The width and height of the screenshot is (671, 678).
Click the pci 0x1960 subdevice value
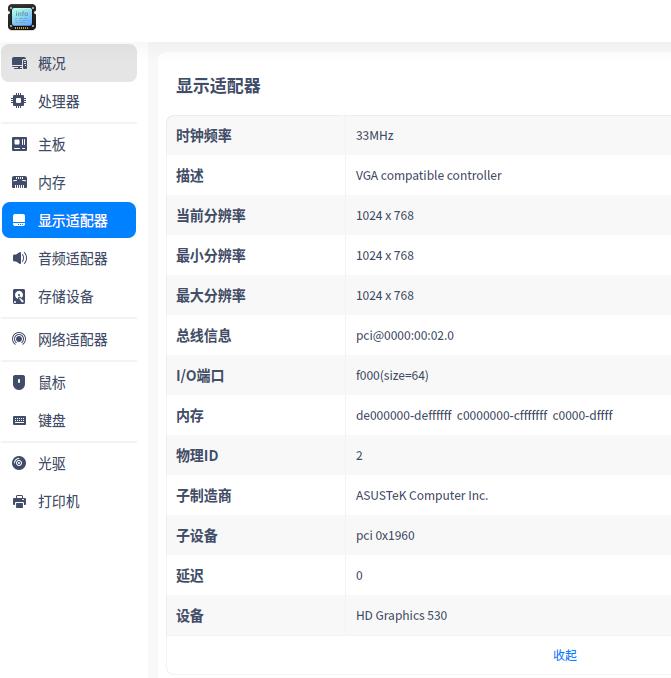point(385,535)
